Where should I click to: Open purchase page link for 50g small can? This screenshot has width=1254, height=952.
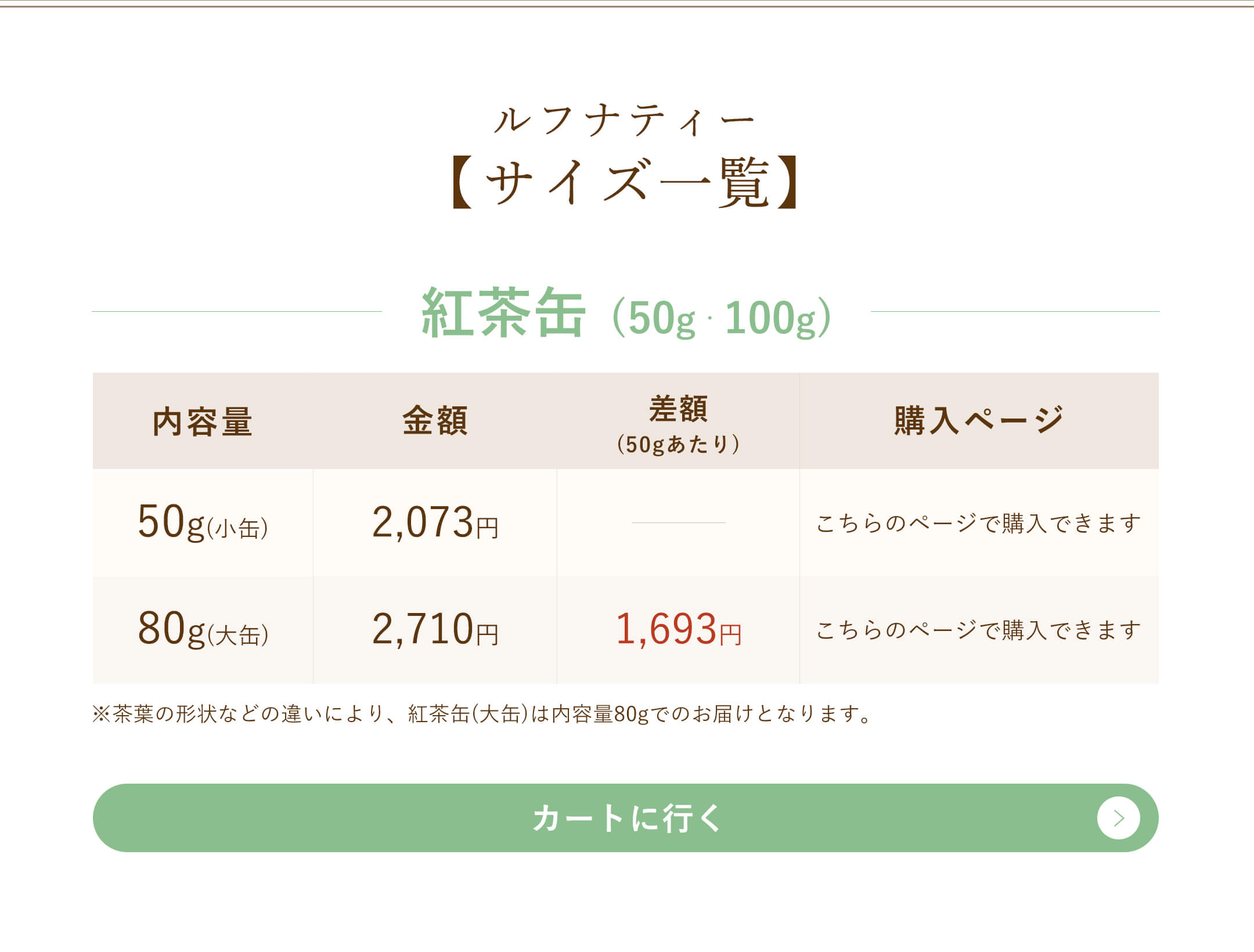pyautogui.click(x=978, y=523)
